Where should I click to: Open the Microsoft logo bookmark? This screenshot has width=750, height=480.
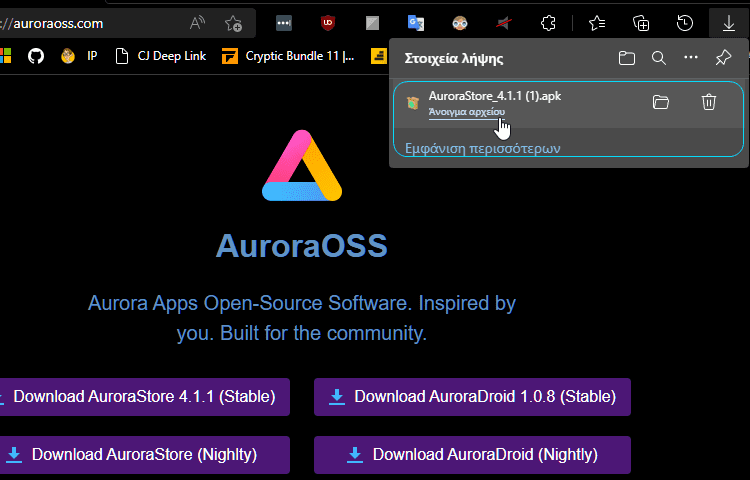[5, 56]
